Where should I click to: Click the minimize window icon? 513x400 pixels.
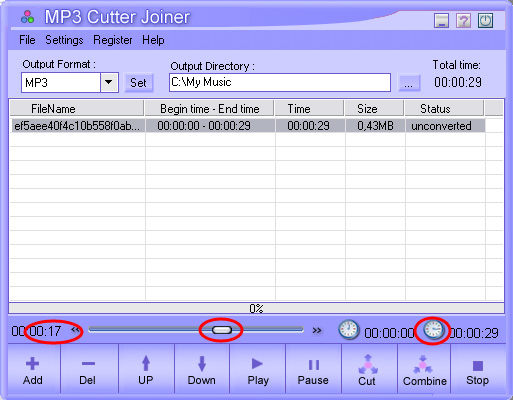(x=441, y=21)
